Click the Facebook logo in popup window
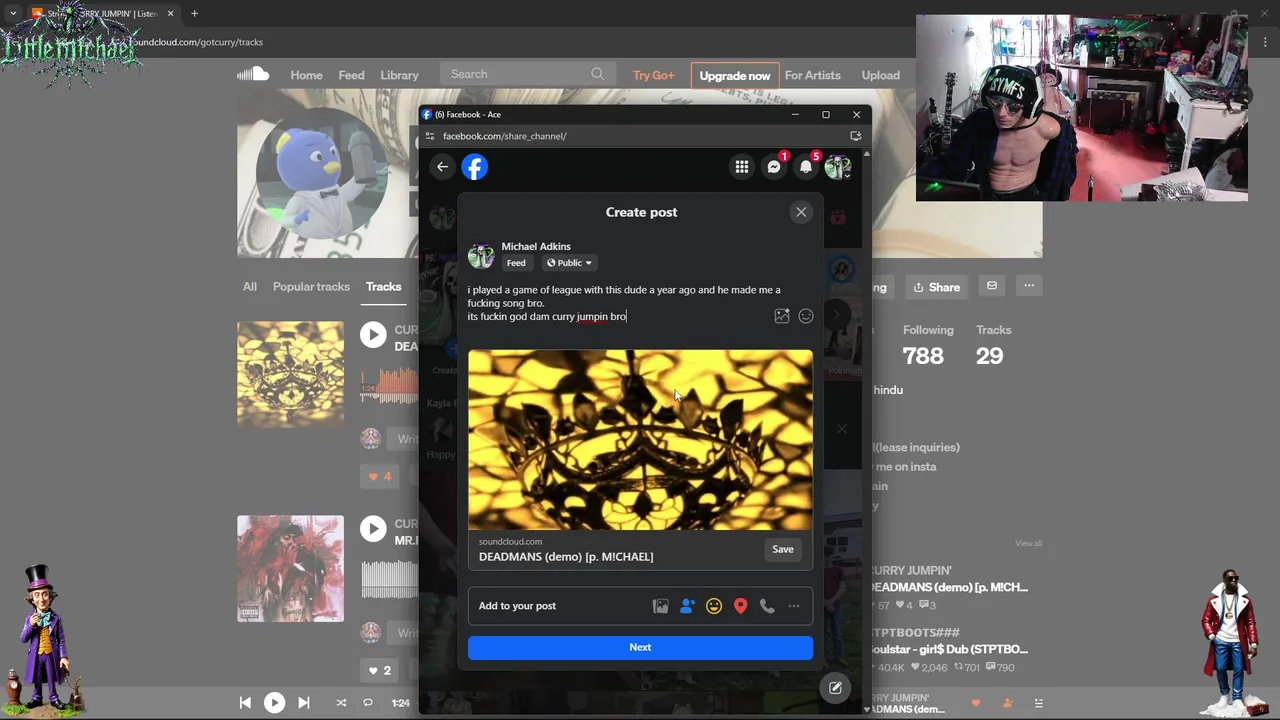This screenshot has height=720, width=1280. [475, 167]
